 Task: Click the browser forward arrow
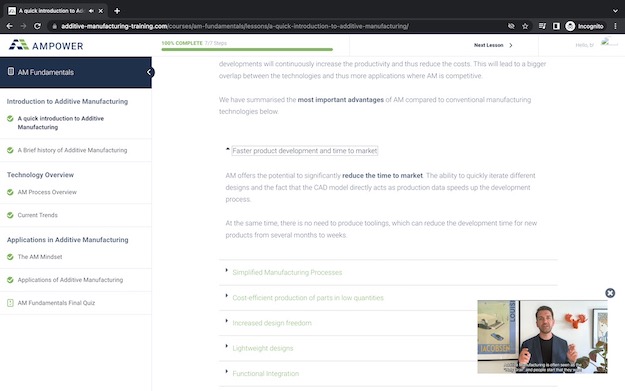(24, 26)
